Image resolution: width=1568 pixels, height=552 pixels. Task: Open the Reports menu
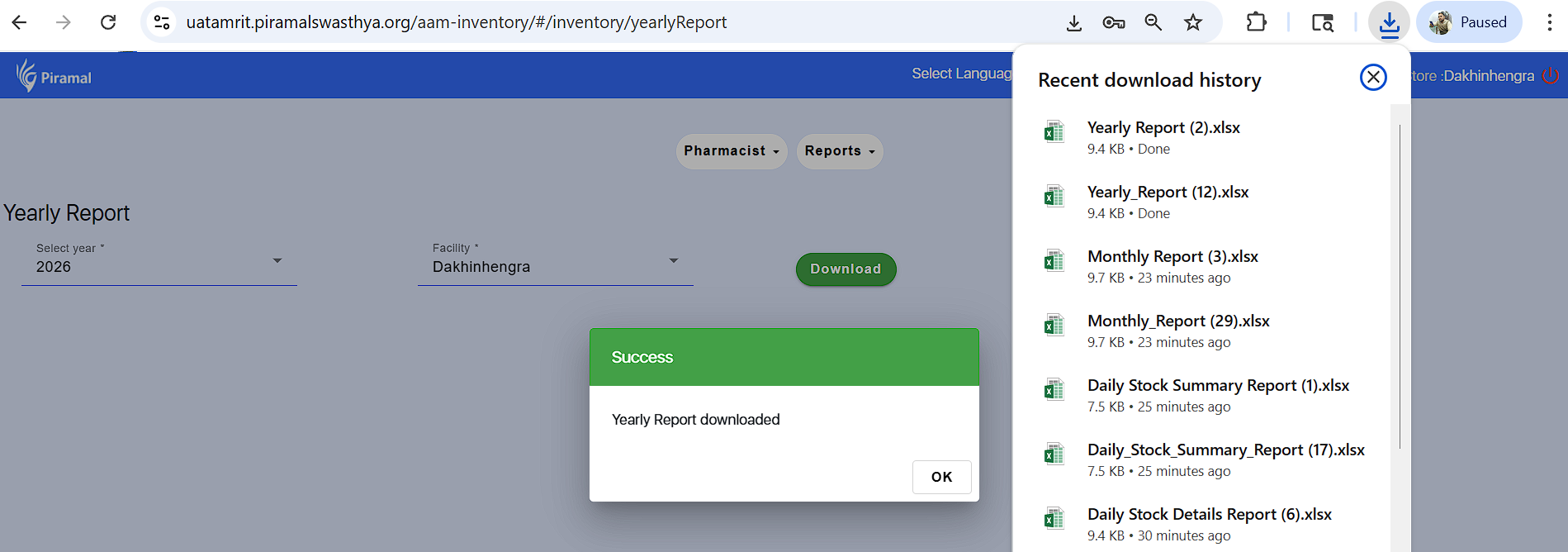pos(839,151)
